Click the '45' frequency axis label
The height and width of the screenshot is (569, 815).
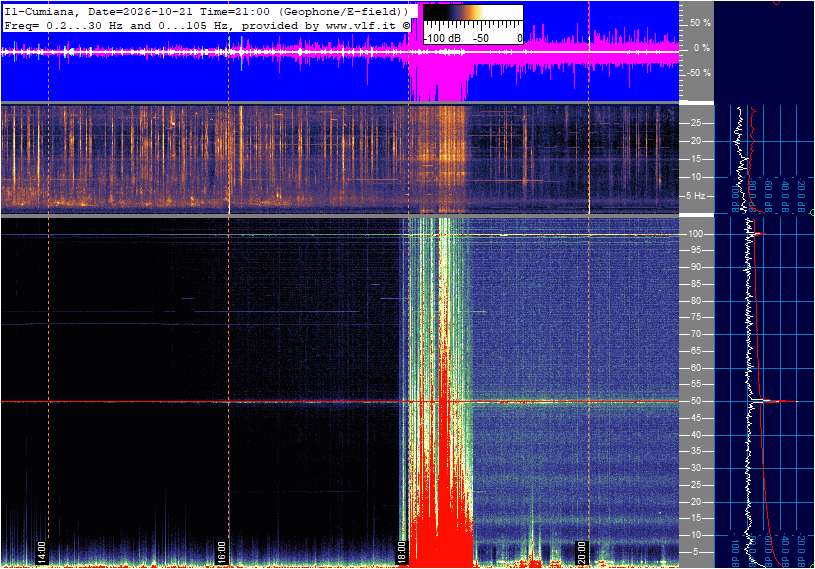coord(695,418)
